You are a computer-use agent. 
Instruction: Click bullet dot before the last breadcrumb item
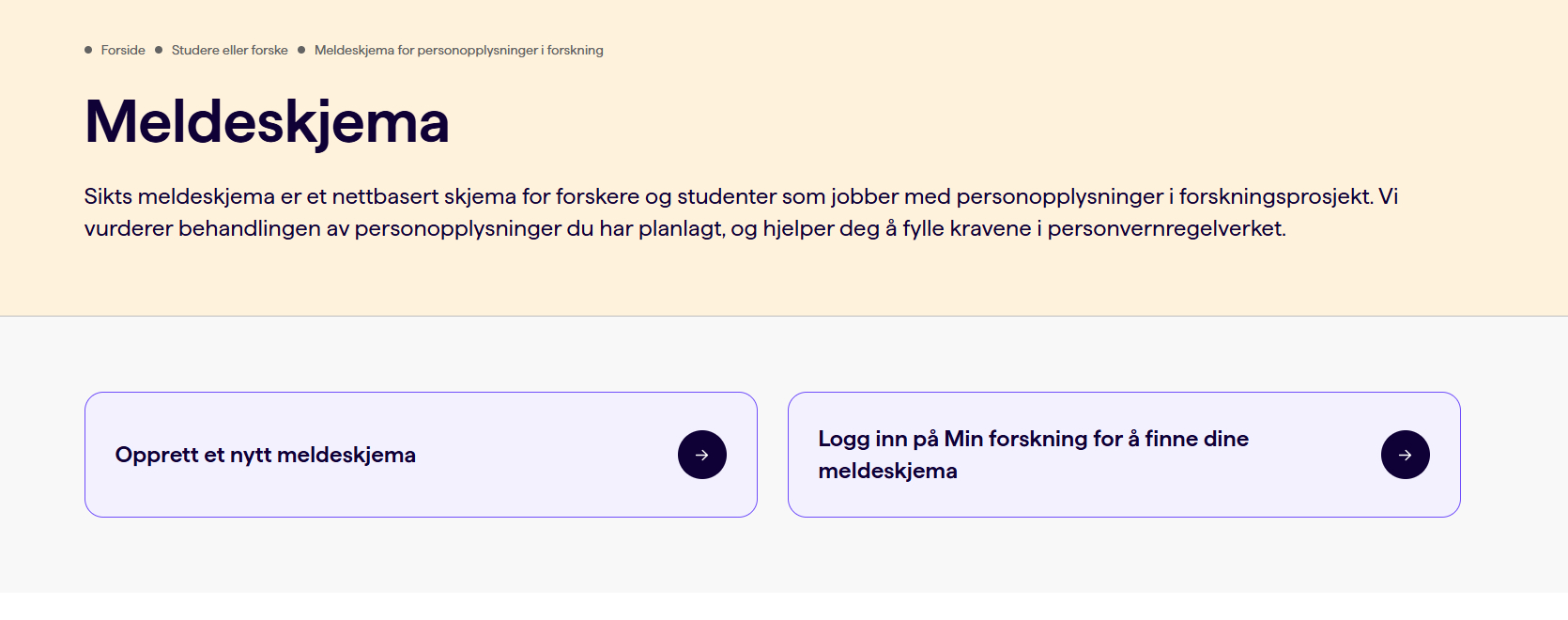(x=301, y=50)
